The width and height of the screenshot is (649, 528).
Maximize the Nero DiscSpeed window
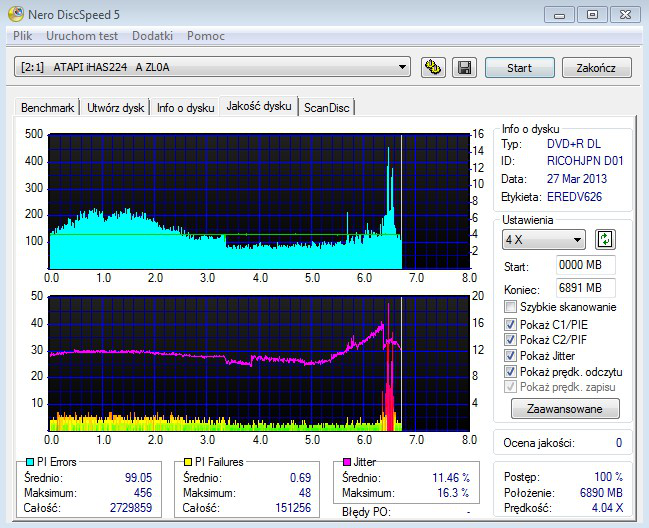point(592,15)
